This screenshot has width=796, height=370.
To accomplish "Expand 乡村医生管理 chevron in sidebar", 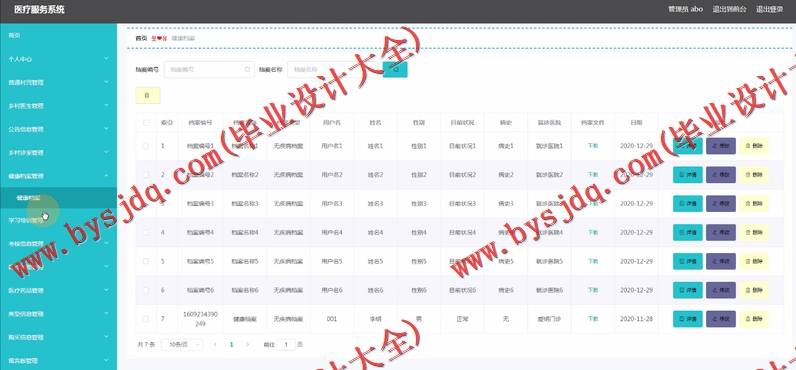I will tap(106, 105).
